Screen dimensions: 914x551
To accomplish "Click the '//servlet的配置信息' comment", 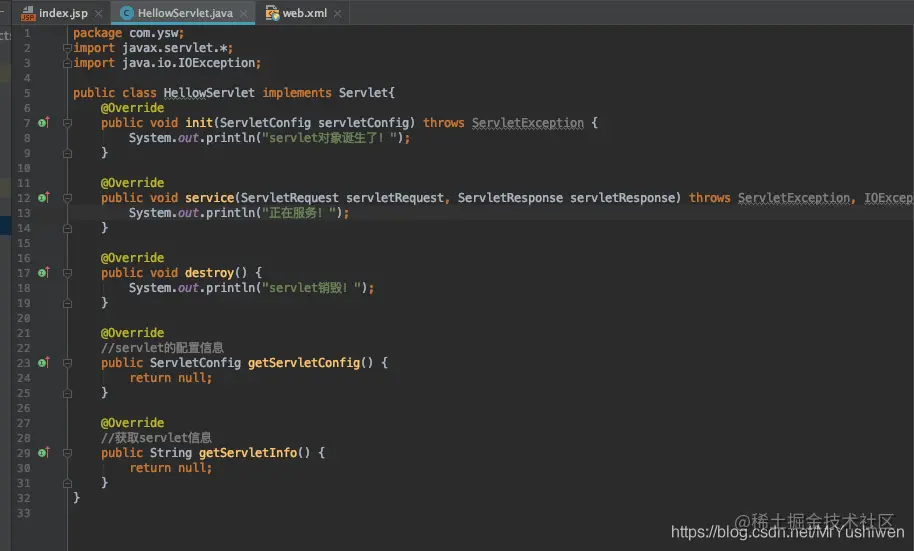I will (x=162, y=348).
